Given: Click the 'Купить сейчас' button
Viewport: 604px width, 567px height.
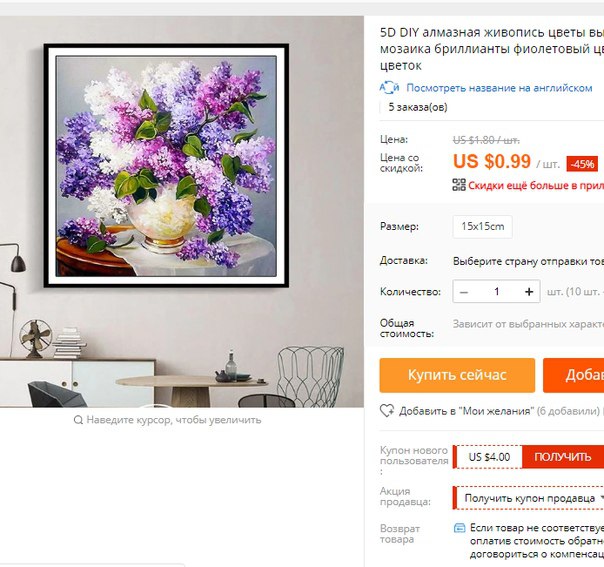Looking at the screenshot, I should tap(457, 375).
